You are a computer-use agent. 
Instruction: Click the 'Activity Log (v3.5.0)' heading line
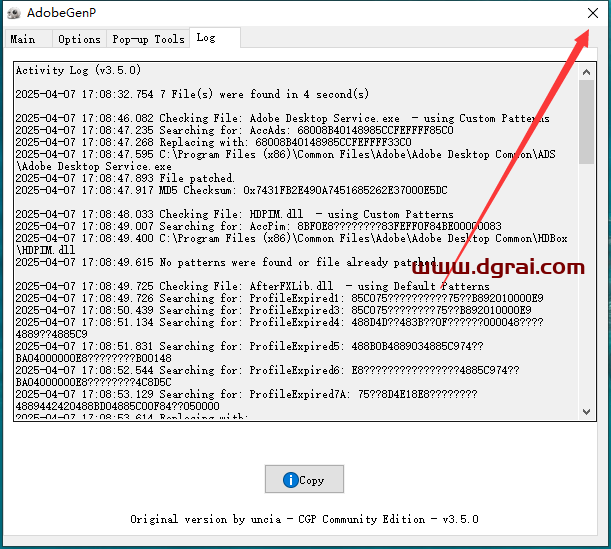point(78,70)
